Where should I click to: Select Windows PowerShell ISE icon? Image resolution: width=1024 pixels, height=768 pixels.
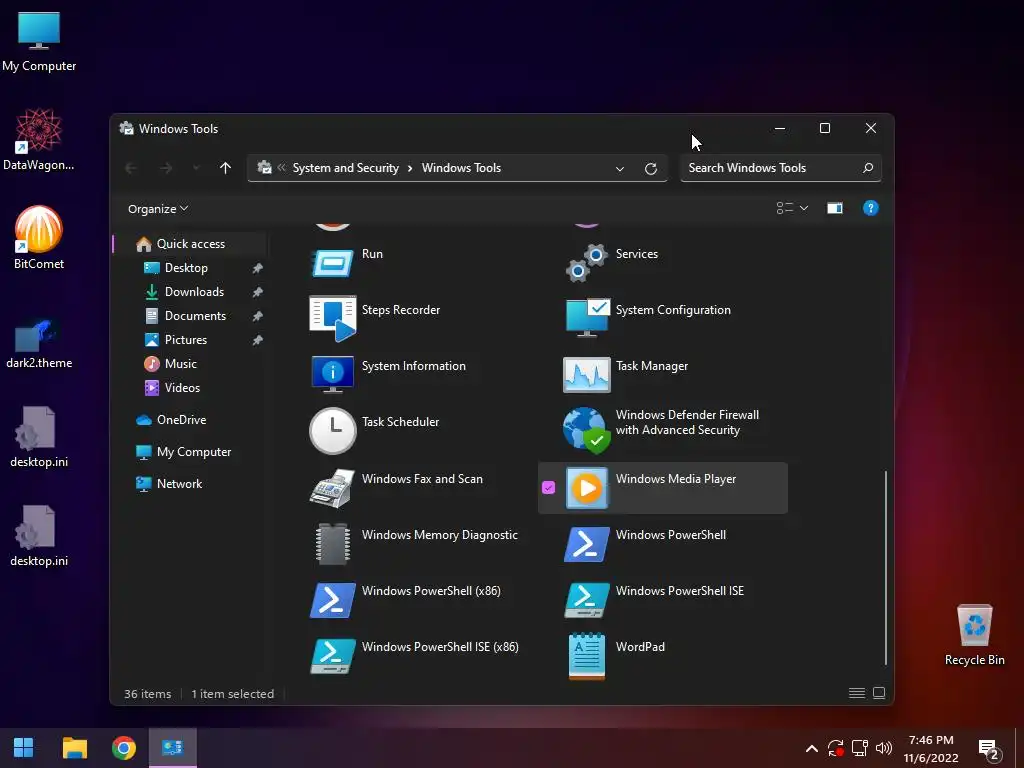click(x=586, y=600)
